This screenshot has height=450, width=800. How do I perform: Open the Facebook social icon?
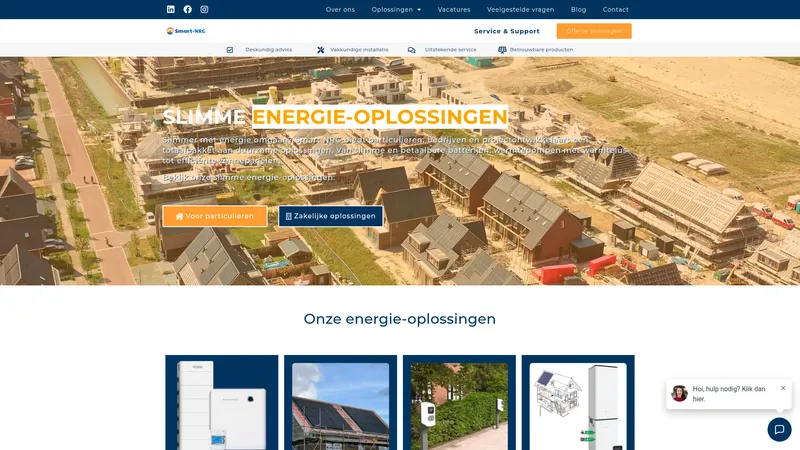click(x=188, y=9)
